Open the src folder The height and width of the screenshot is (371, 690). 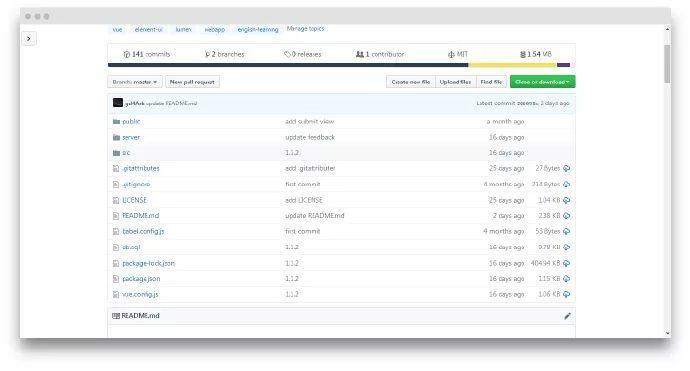click(x=126, y=153)
